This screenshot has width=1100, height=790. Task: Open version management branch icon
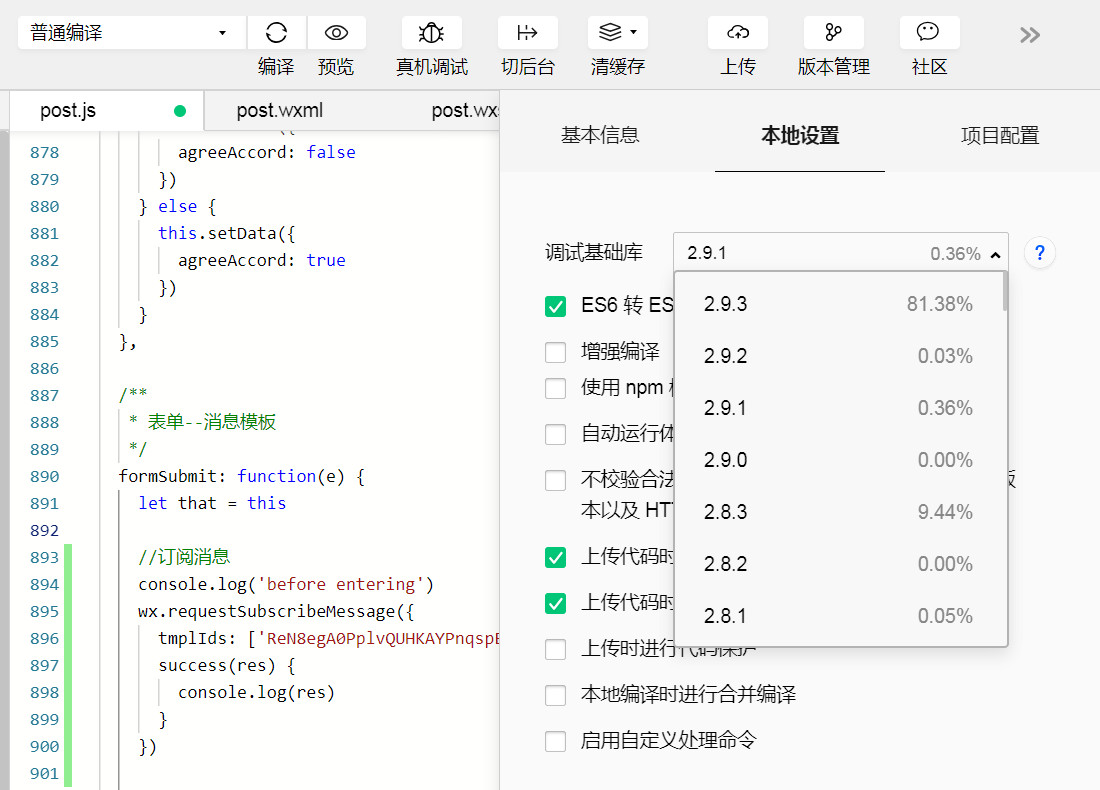(x=833, y=33)
